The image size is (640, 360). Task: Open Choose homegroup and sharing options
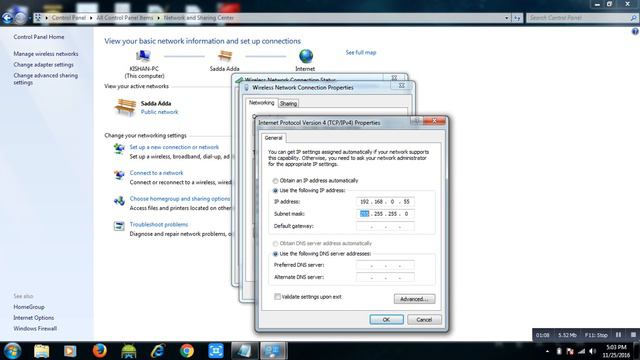(x=180, y=199)
